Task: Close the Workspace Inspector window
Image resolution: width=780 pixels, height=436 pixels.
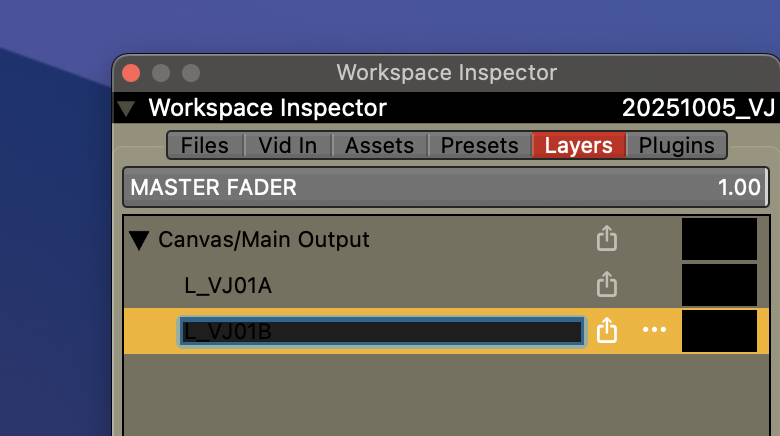Action: coord(131,73)
